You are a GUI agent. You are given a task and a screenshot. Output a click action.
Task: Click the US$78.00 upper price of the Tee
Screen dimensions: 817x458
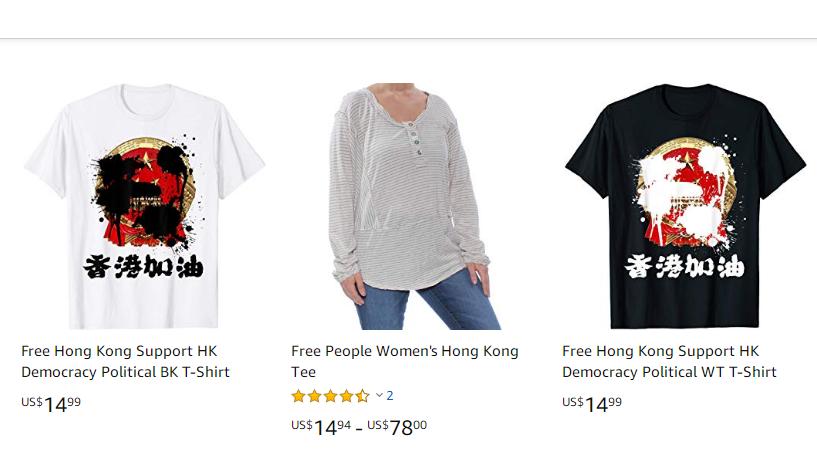click(x=397, y=427)
